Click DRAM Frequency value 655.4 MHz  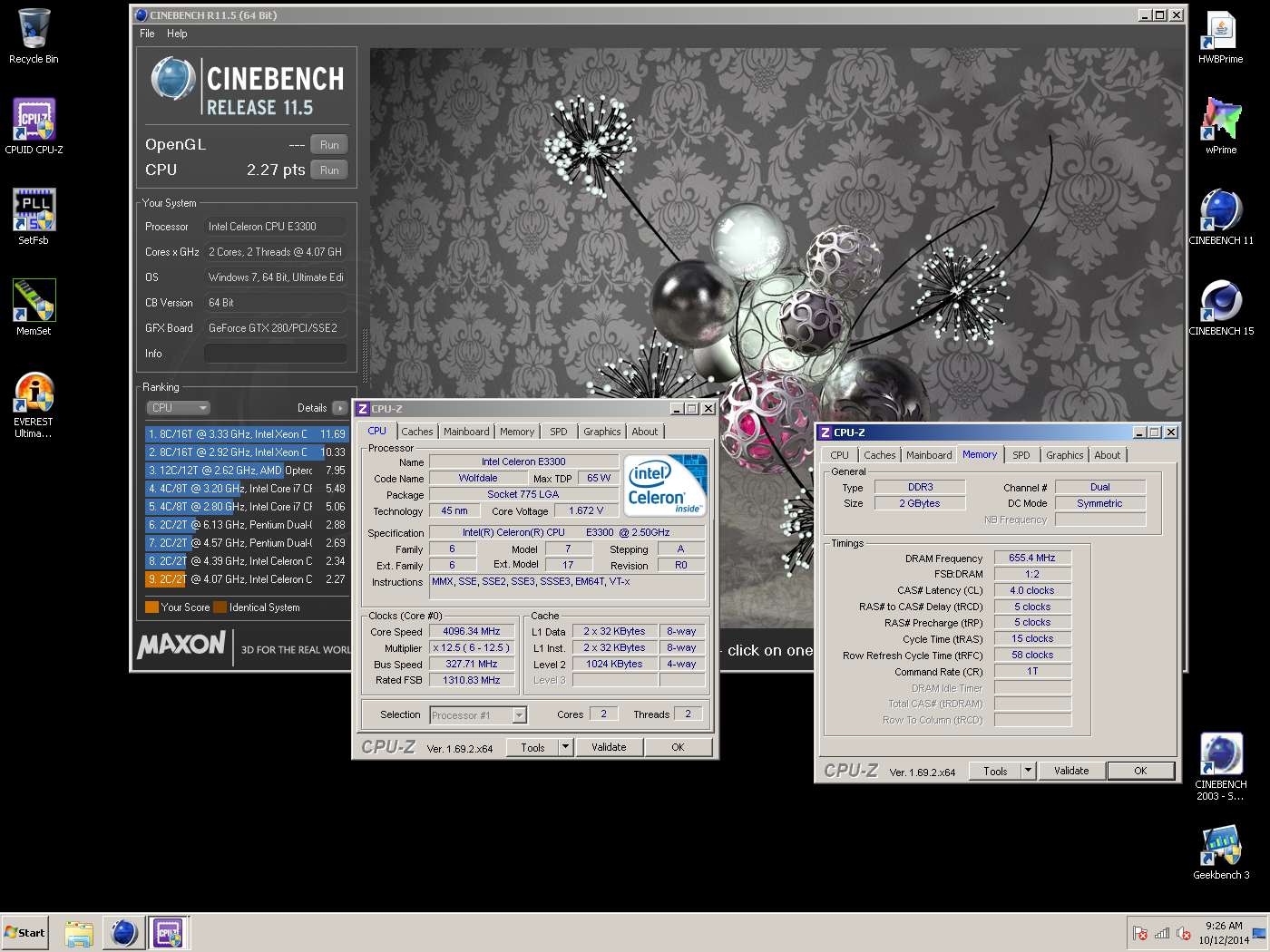click(x=1032, y=558)
